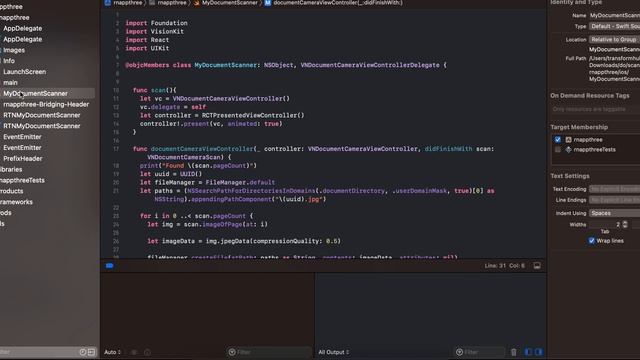
Task: Click the mappthreeTests target icon
Action: [568, 150]
